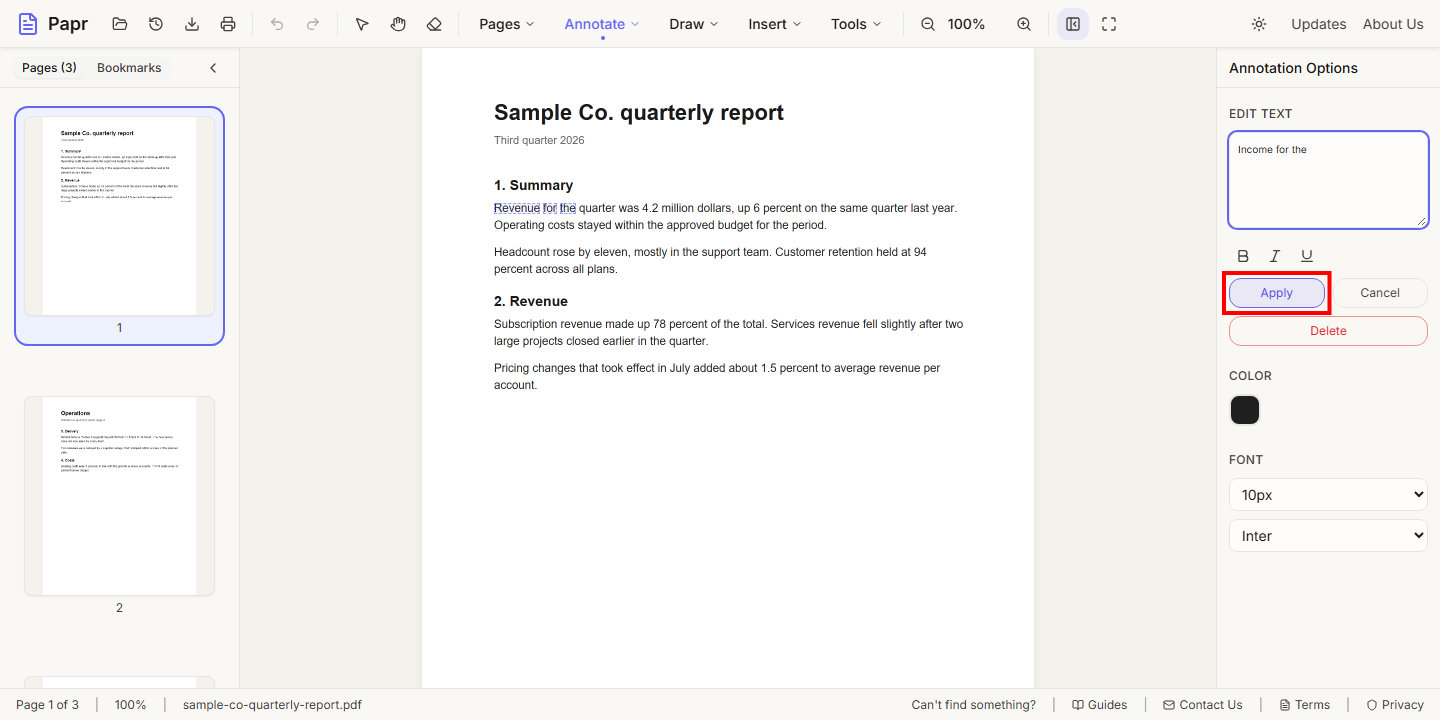Apply the edited text
Image resolution: width=1440 pixels, height=720 pixels.
point(1277,293)
